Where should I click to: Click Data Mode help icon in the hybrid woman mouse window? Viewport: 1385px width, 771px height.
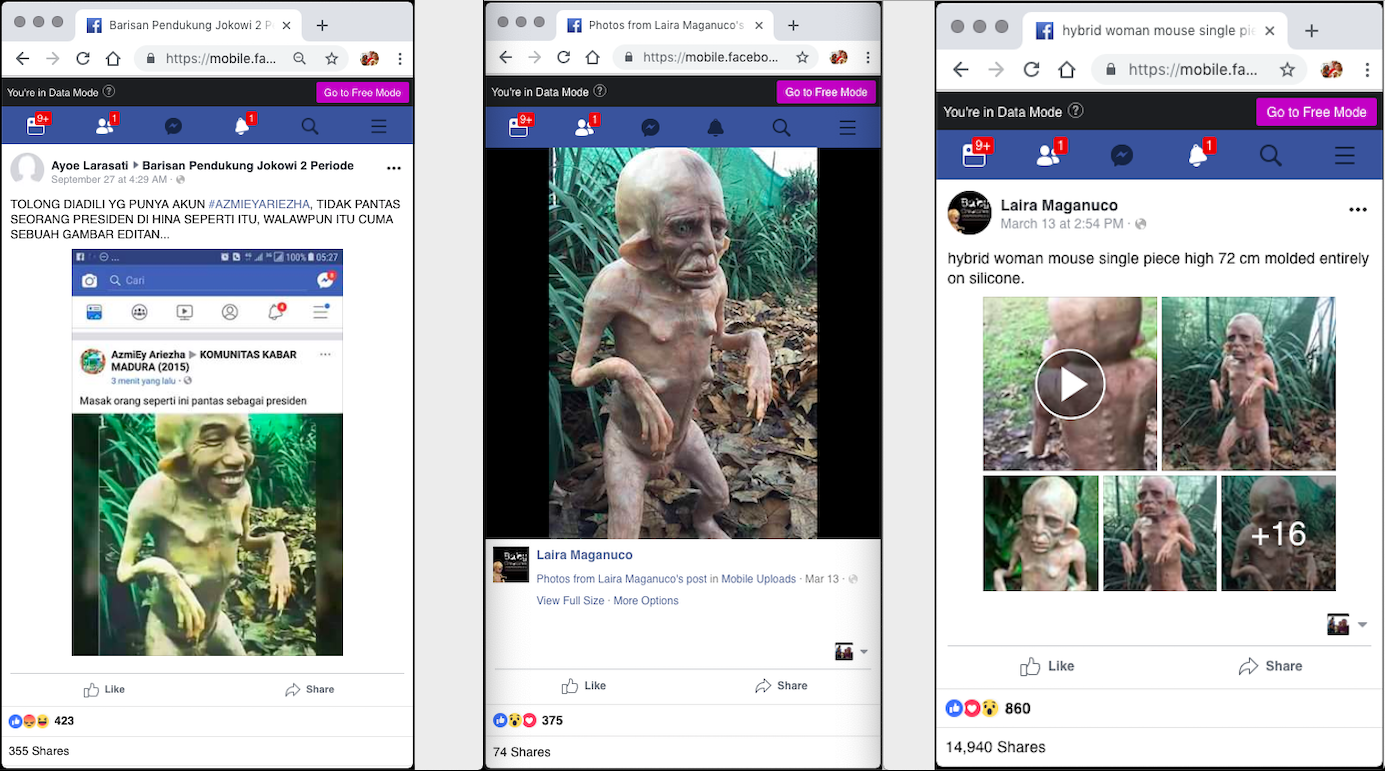tap(1075, 111)
